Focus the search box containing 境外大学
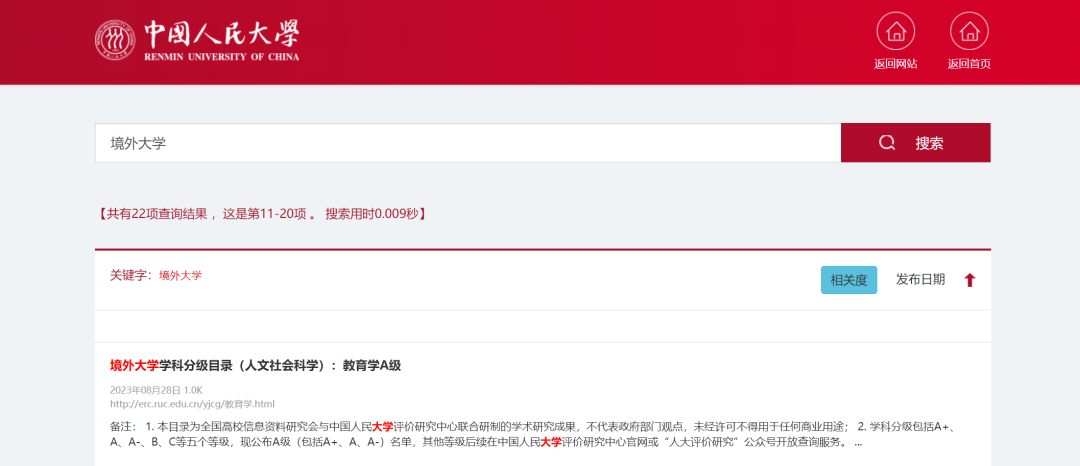The height and width of the screenshot is (466, 1080). coord(468,143)
